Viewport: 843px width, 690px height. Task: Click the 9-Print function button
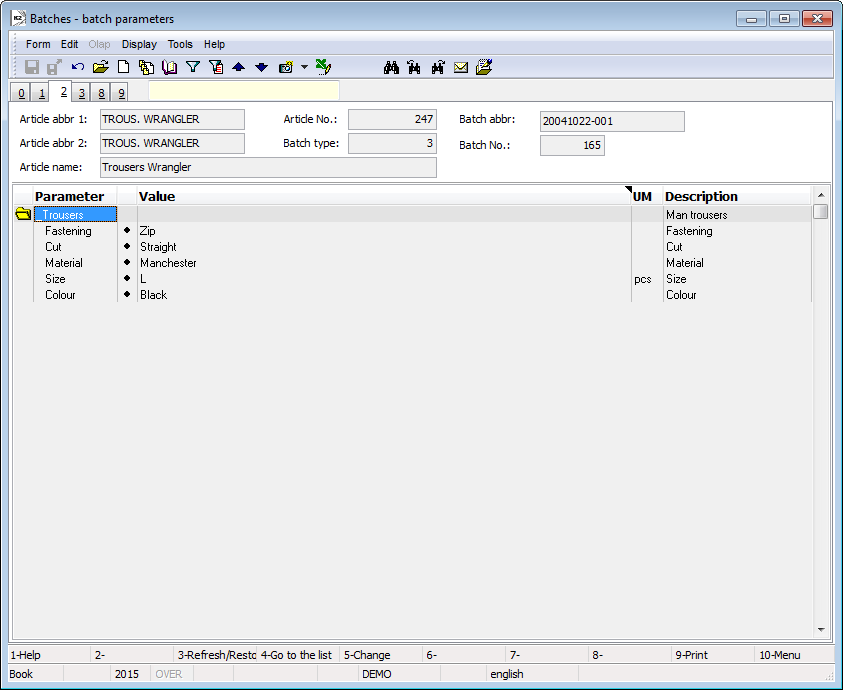pyautogui.click(x=713, y=655)
